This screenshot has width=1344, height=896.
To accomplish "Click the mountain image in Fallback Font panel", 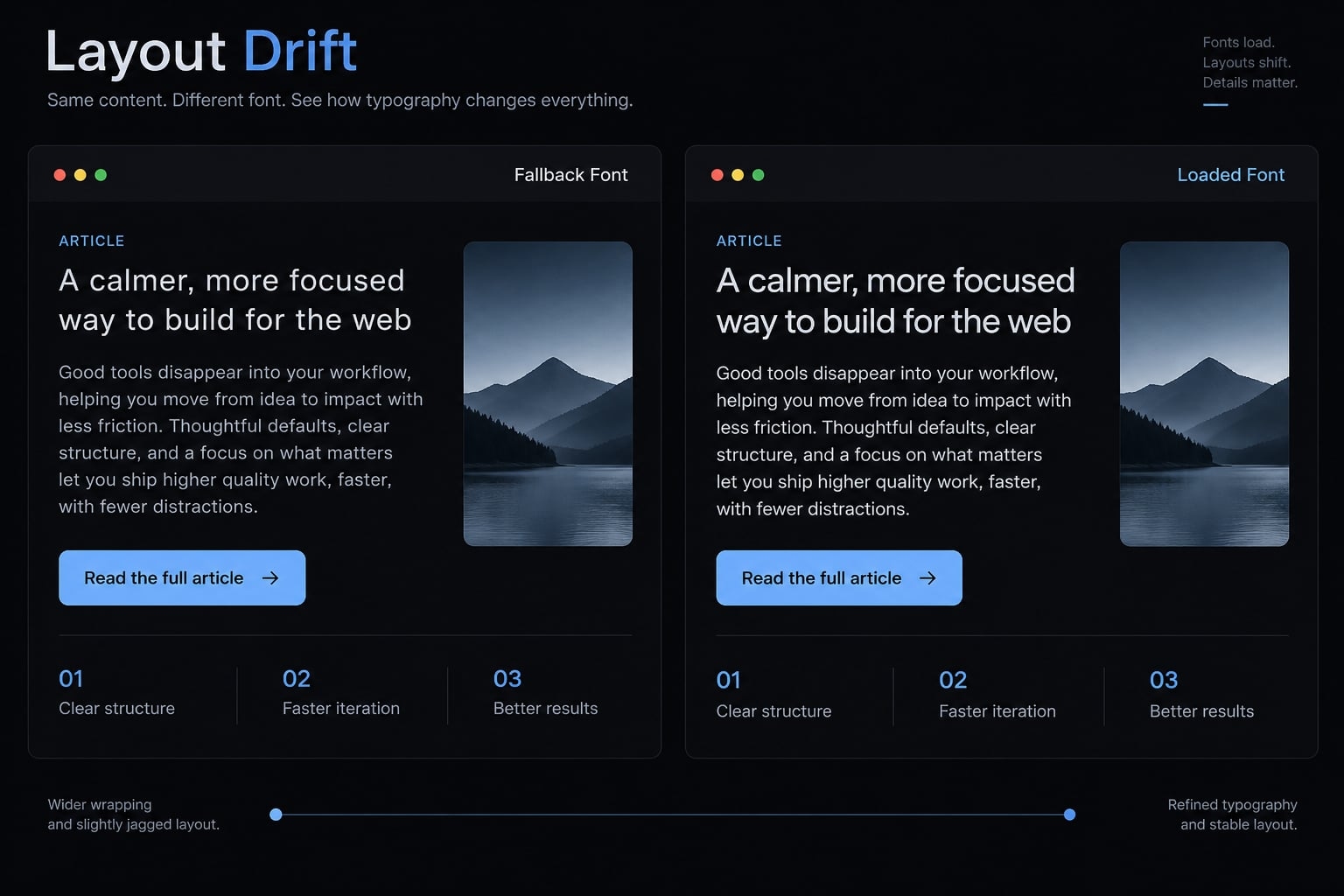I will tap(548, 394).
